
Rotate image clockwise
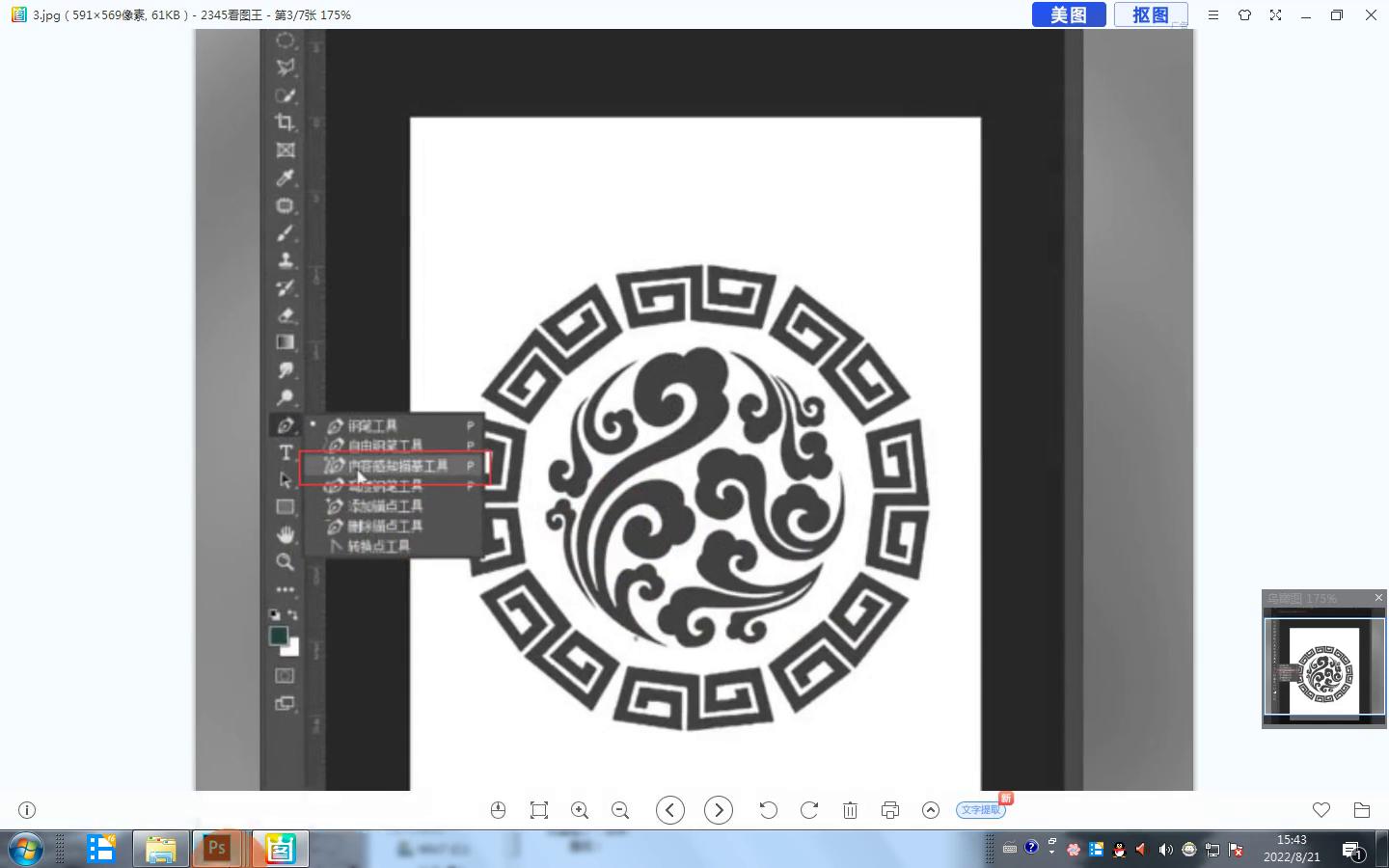pos(809,810)
